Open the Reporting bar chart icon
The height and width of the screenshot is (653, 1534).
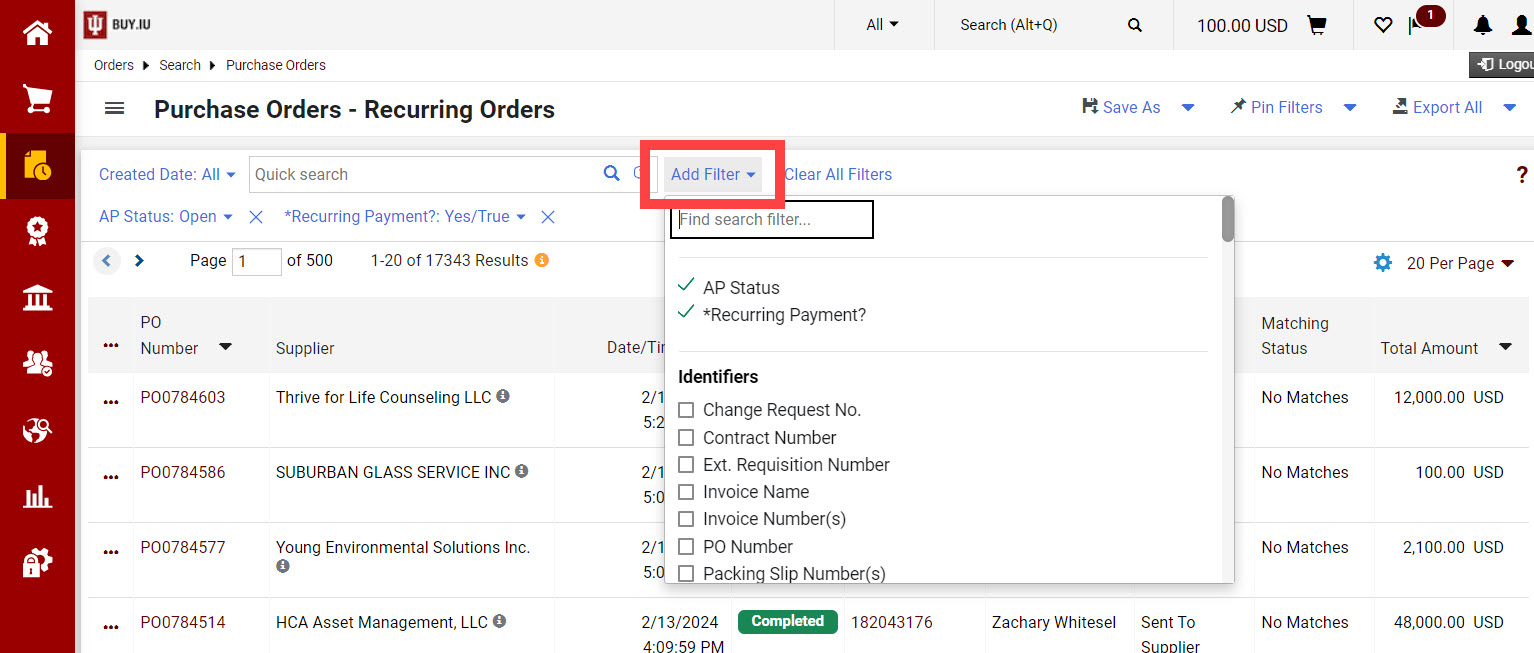pyautogui.click(x=37, y=496)
